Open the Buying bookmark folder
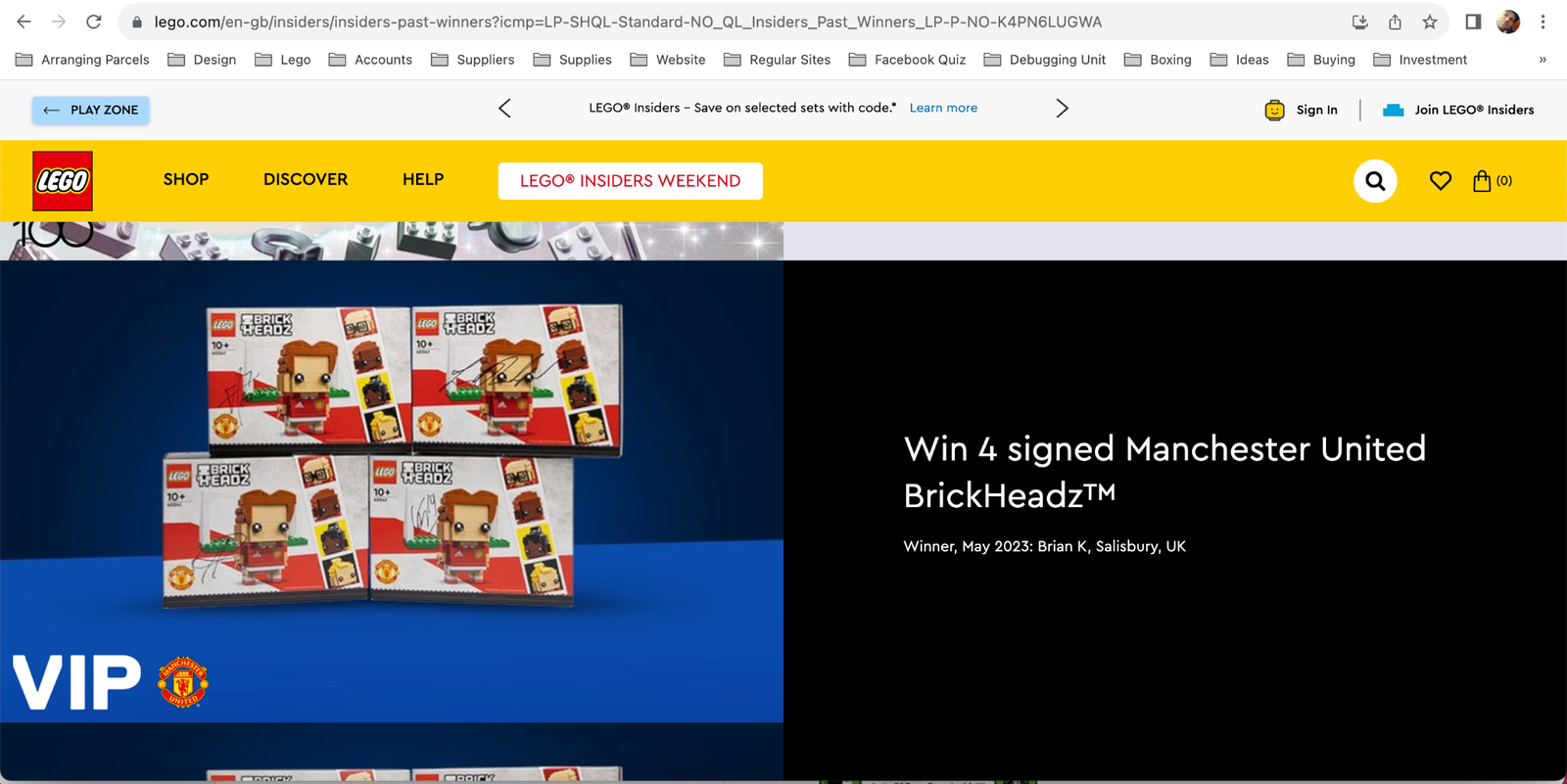Screen dimensions: 1567x784 1321,60
